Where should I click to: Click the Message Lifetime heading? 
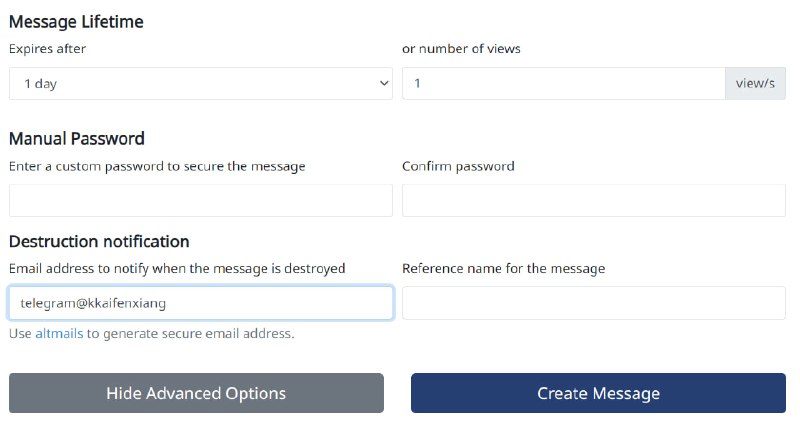[x=76, y=21]
